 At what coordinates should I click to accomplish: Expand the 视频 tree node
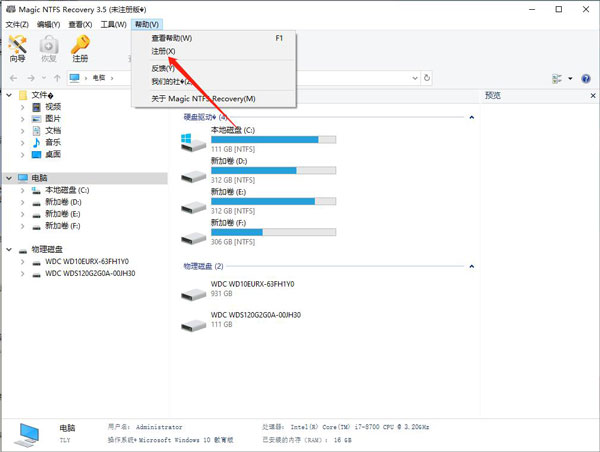point(22,107)
